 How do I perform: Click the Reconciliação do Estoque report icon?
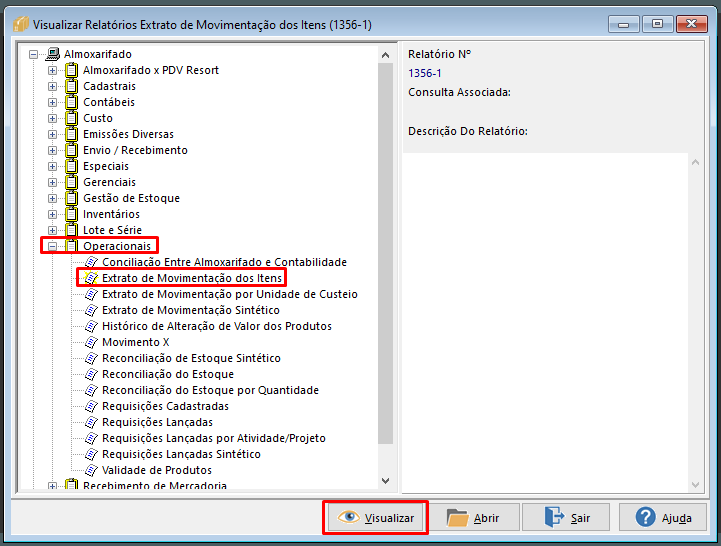[92, 374]
